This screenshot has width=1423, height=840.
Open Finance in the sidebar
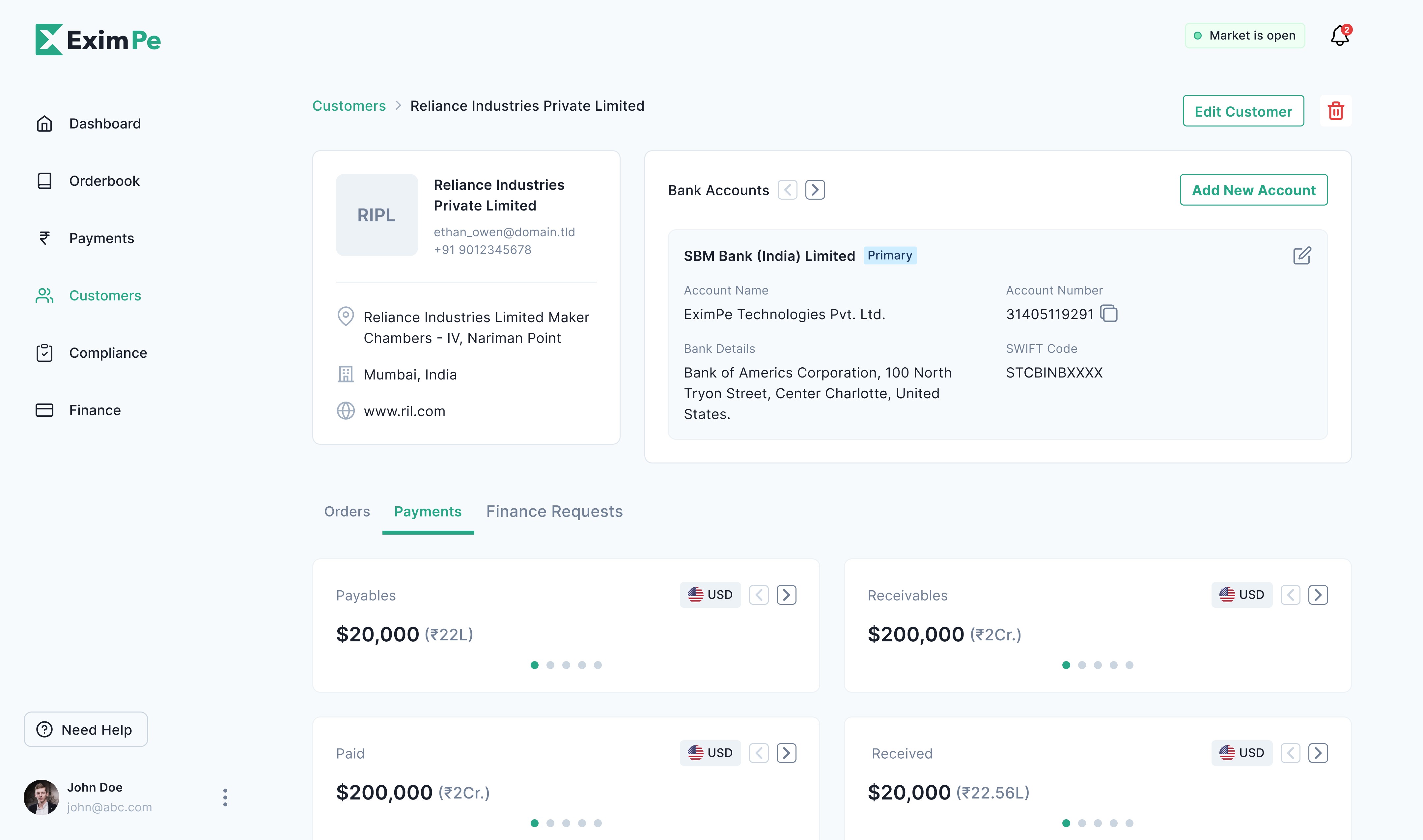coord(95,410)
